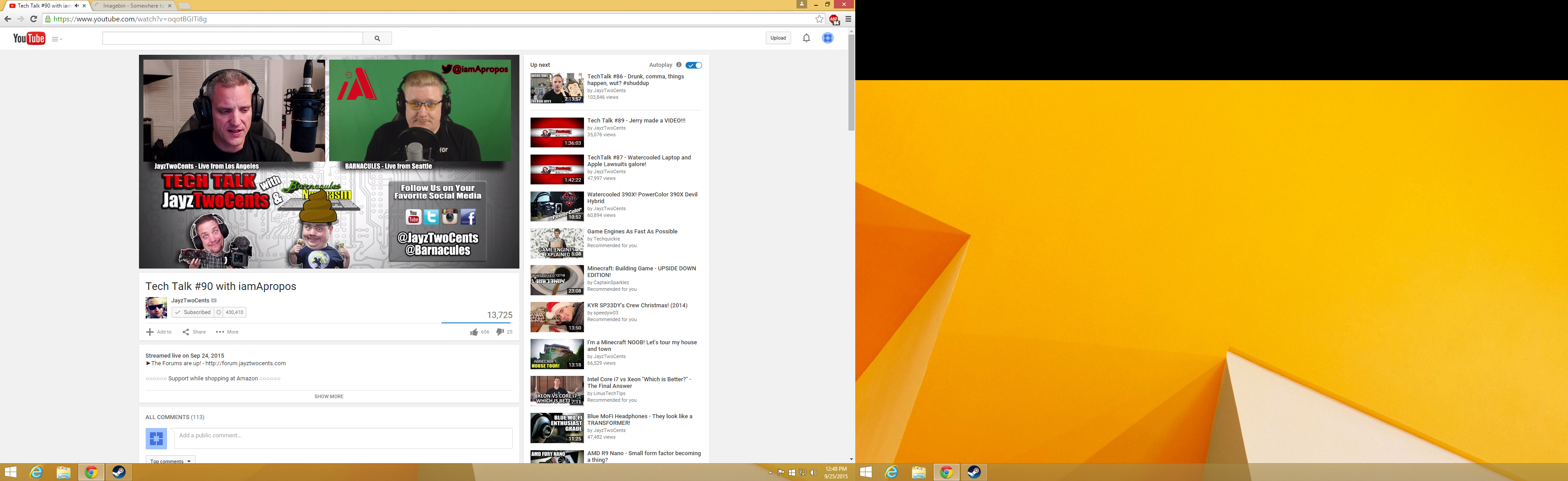Open the JayzTwoCents channel name link
This screenshot has width=1568, height=481.
coord(190,300)
